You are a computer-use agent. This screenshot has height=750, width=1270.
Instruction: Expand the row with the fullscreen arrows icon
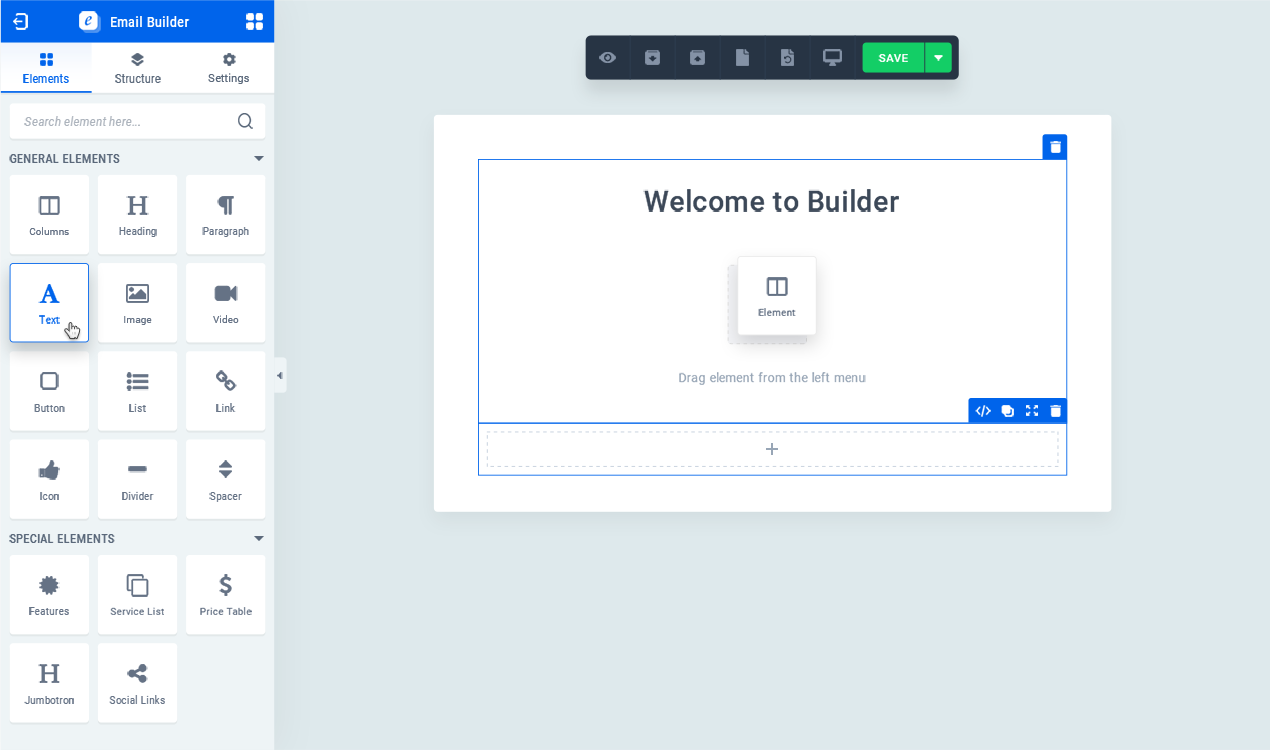pyautogui.click(x=1032, y=410)
